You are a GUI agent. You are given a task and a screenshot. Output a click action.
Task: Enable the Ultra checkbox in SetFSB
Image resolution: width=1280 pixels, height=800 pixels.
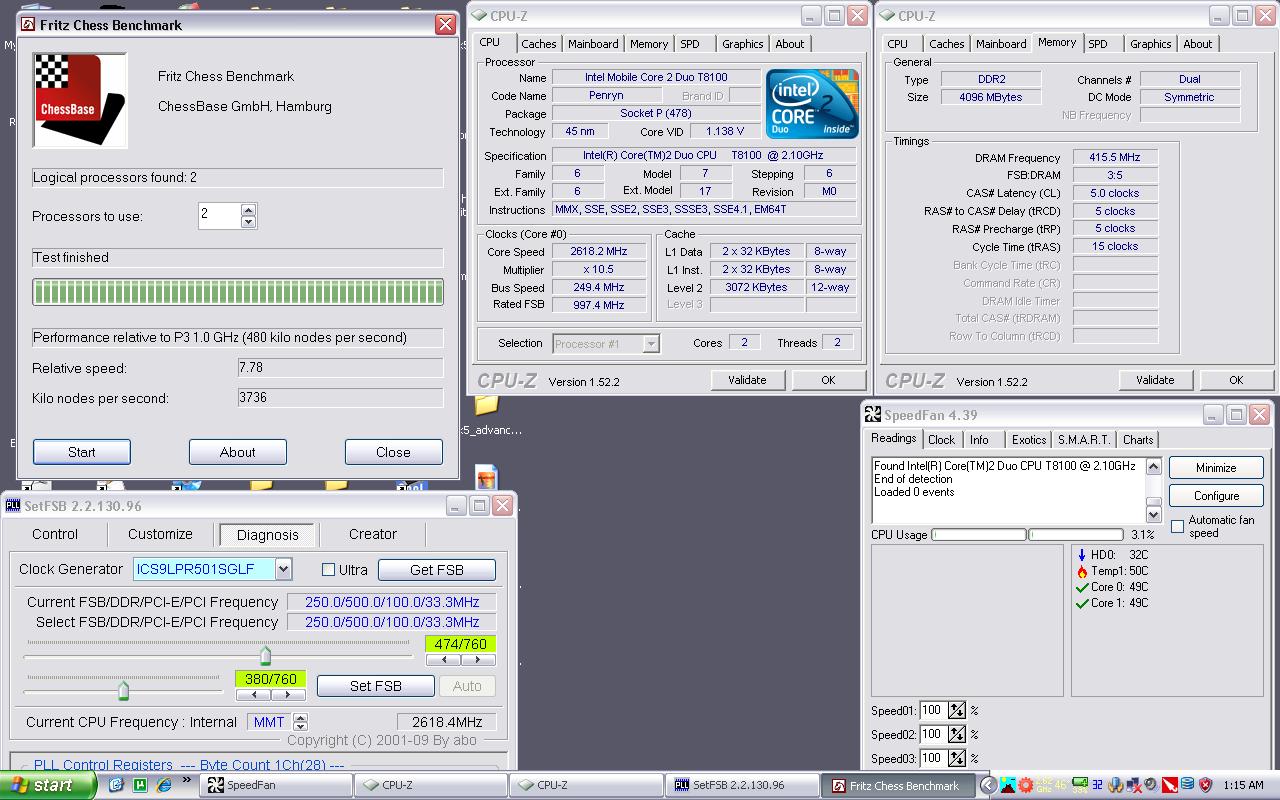tap(328, 570)
